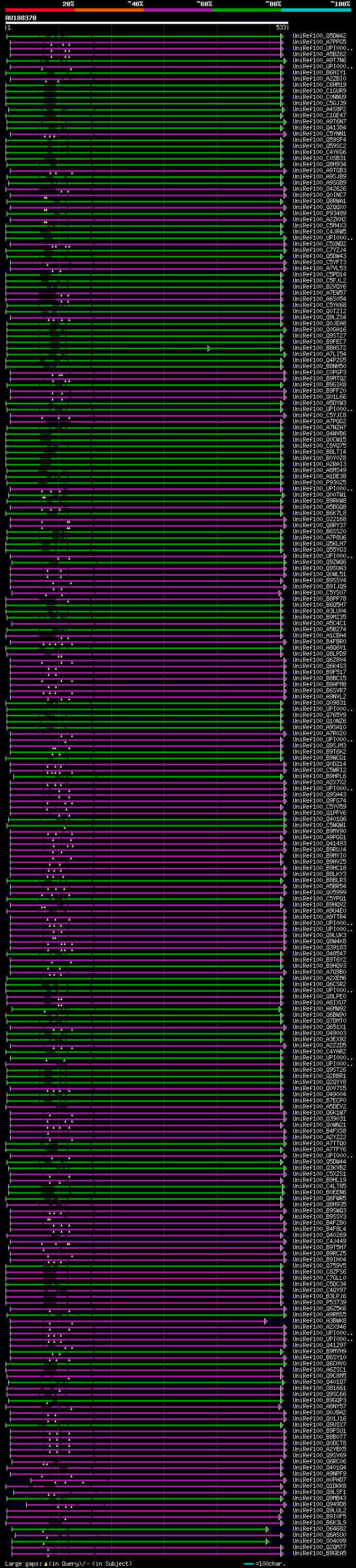356x1568 pixels.
Task: Click hit label UniRef100_C6HM19
Action: pos(319,85)
